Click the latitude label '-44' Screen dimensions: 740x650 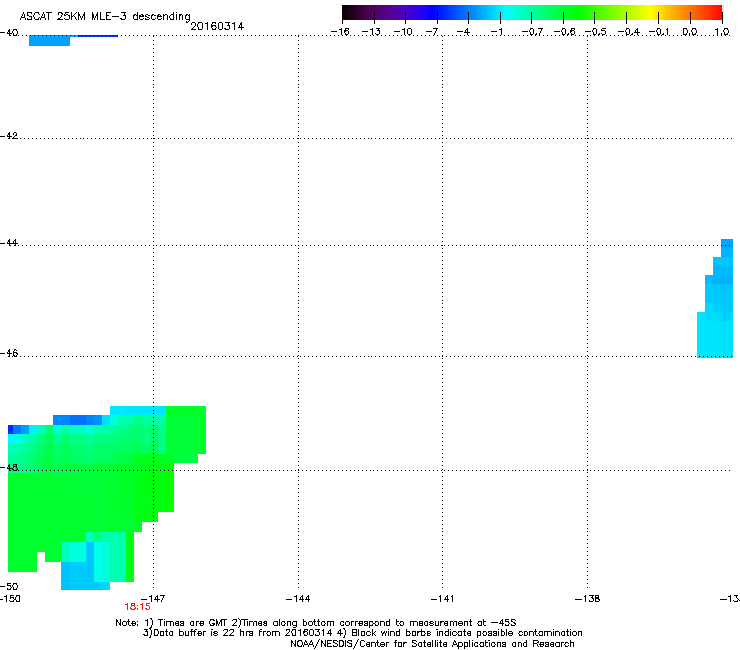pyautogui.click(x=9, y=243)
